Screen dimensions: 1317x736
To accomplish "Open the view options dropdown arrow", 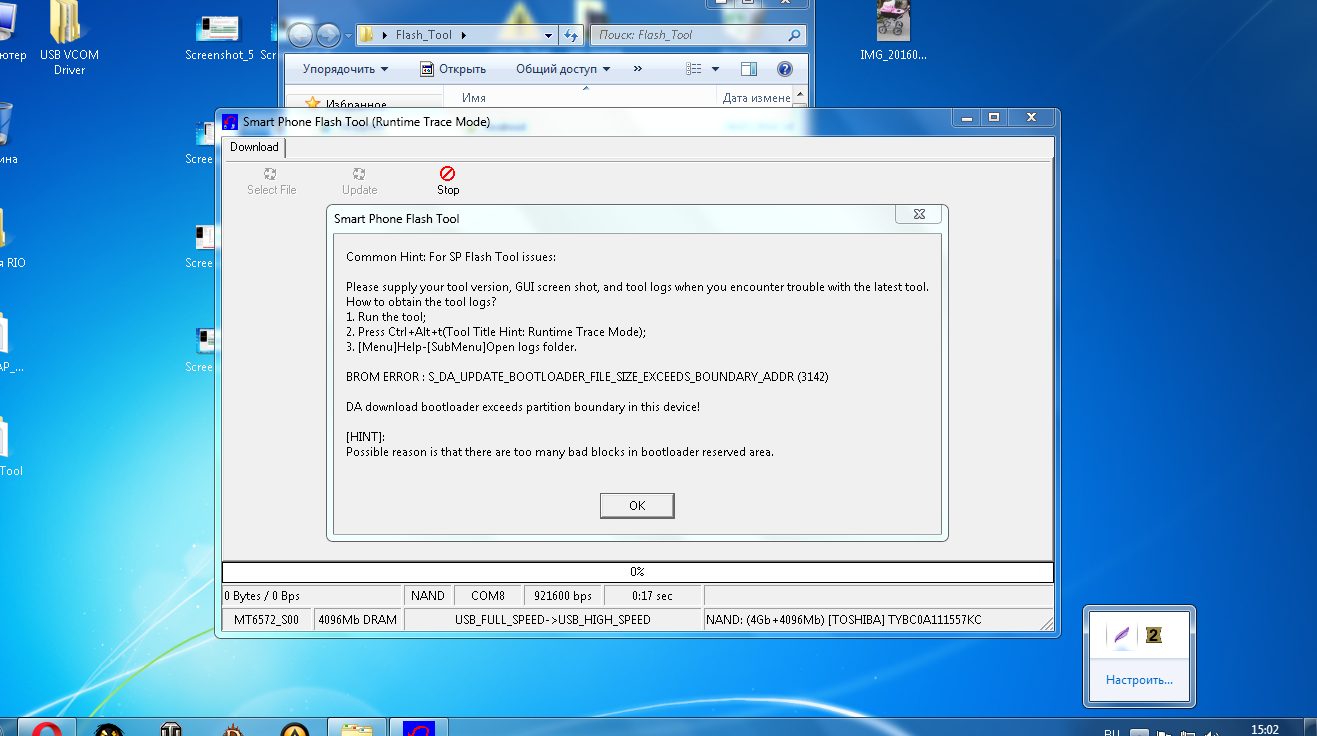I will click(x=715, y=69).
